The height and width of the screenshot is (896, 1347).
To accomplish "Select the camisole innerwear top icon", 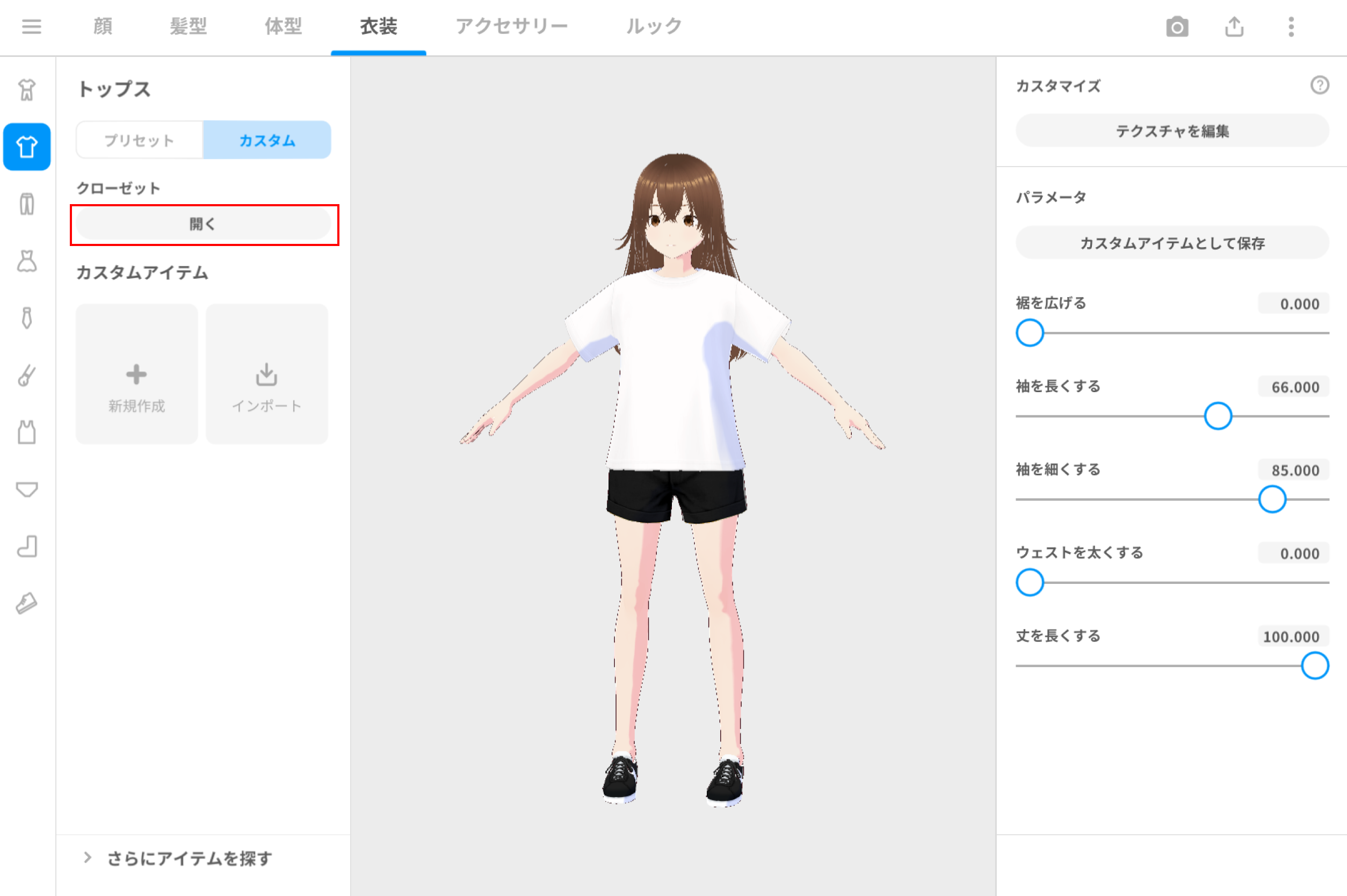I will coord(27,432).
